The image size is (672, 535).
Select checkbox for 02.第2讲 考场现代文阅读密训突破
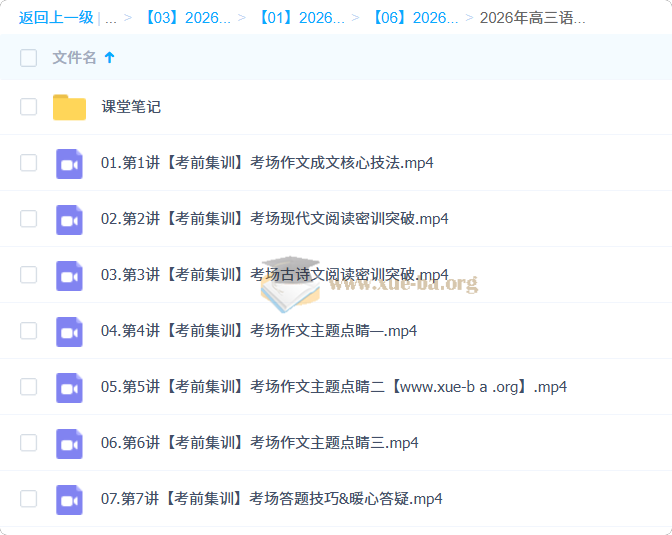[28, 219]
